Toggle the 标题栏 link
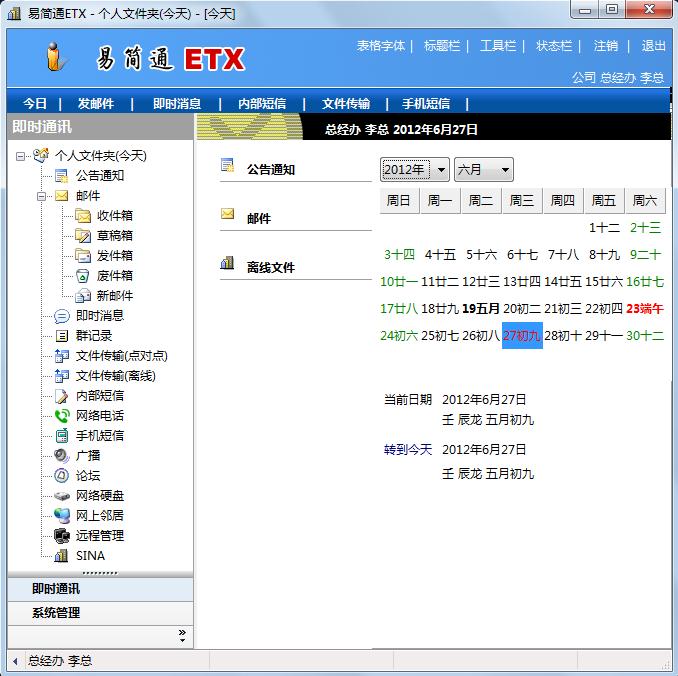Screen dimensions: 678x676 point(442,45)
